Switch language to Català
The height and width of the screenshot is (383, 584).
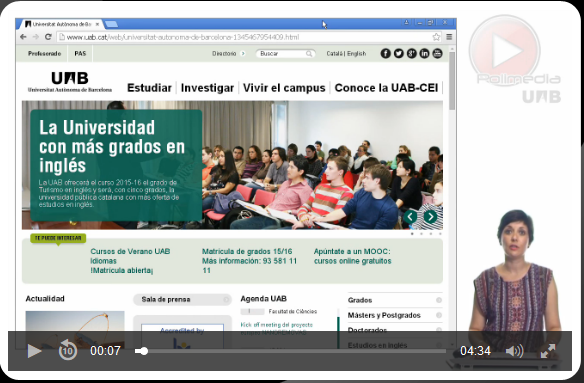tap(334, 54)
